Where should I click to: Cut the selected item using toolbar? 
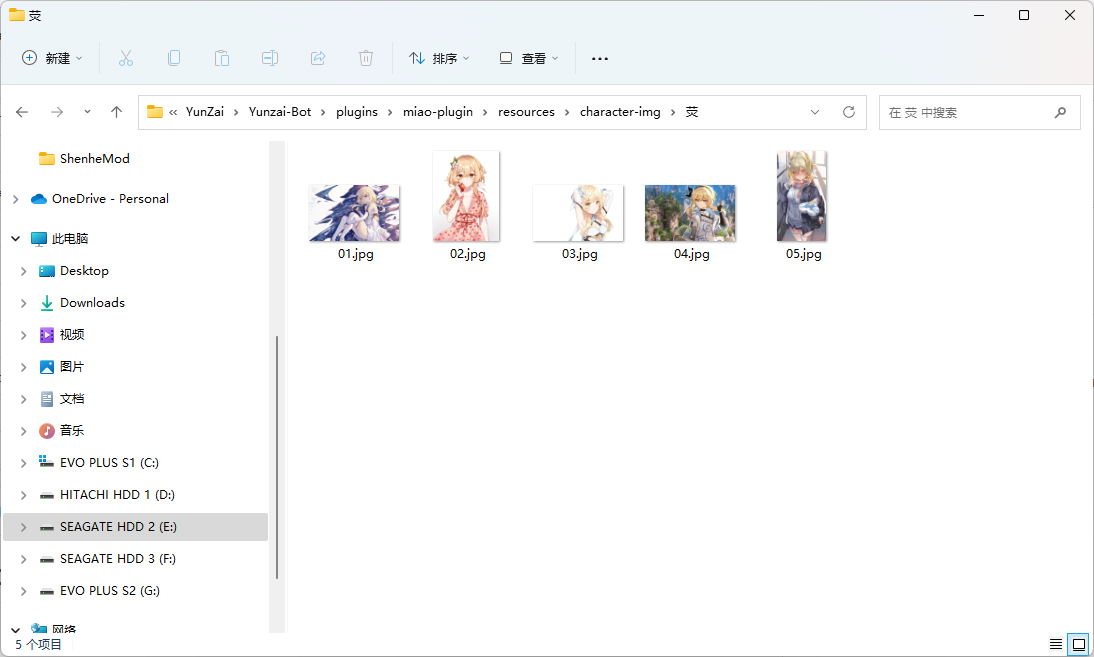pyautogui.click(x=125, y=58)
